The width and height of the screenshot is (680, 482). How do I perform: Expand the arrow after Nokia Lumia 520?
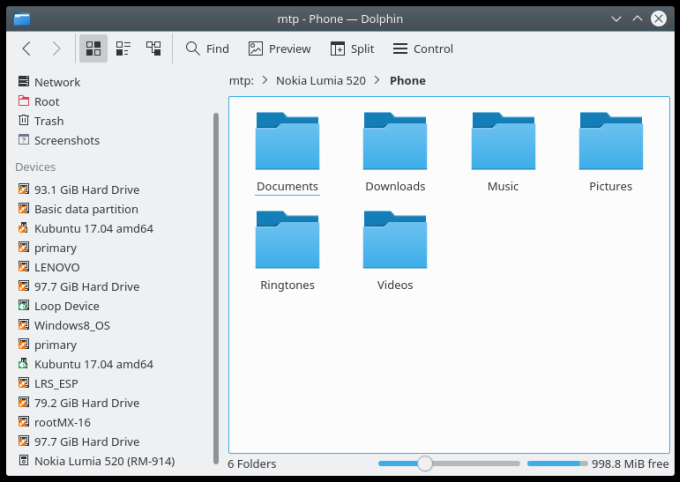[377, 80]
